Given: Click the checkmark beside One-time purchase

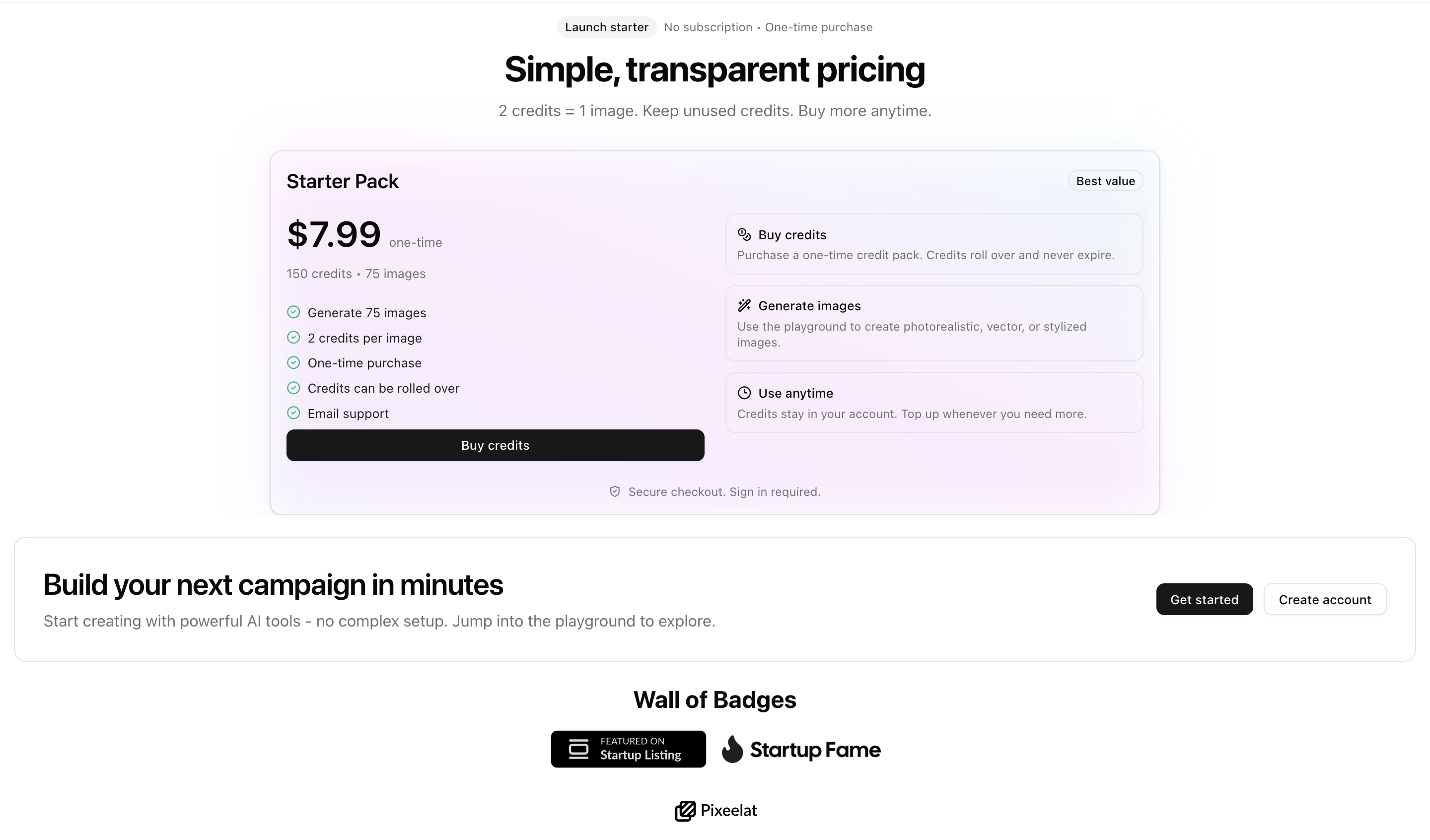Looking at the screenshot, I should (293, 363).
